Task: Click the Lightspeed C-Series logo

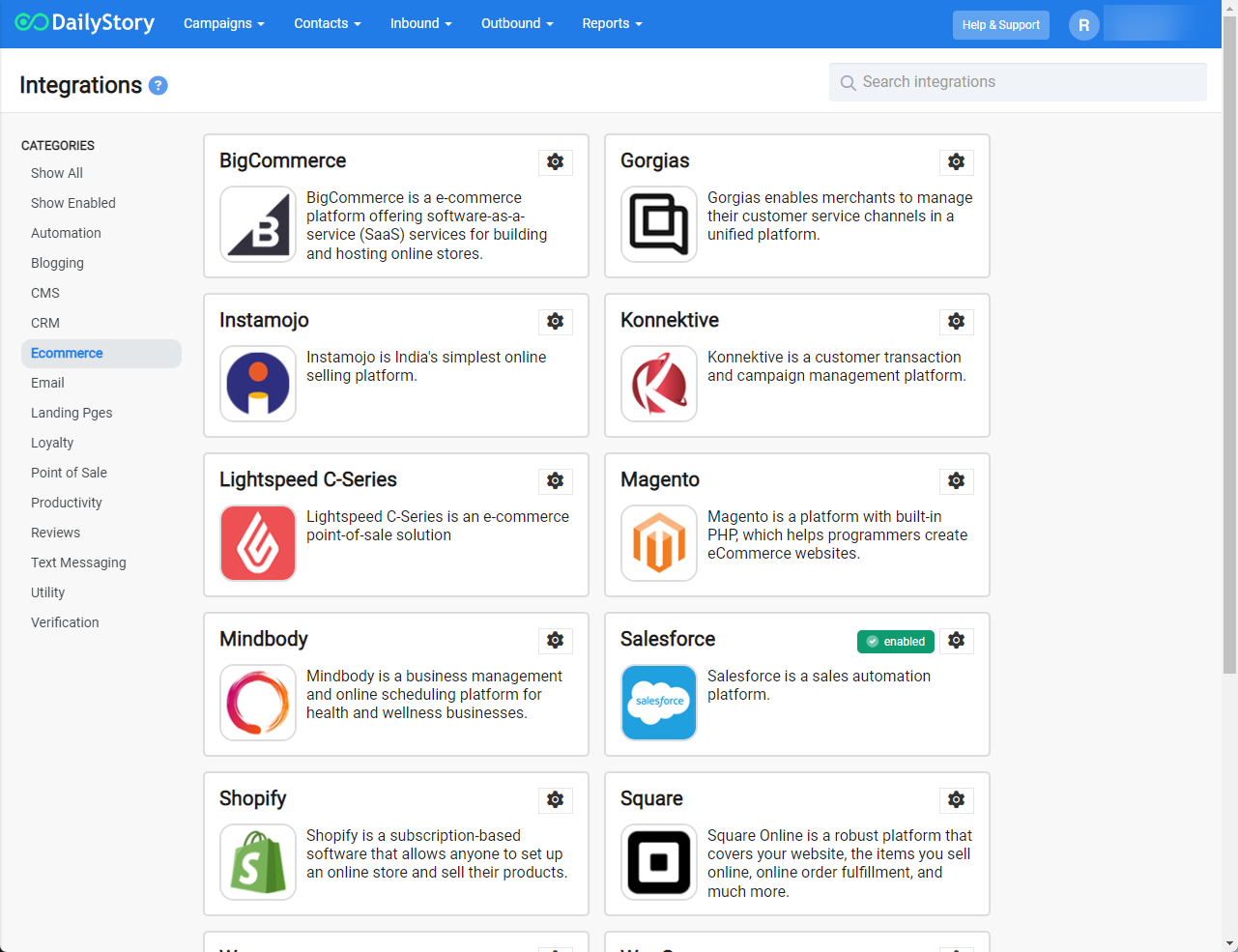Action: [258, 543]
